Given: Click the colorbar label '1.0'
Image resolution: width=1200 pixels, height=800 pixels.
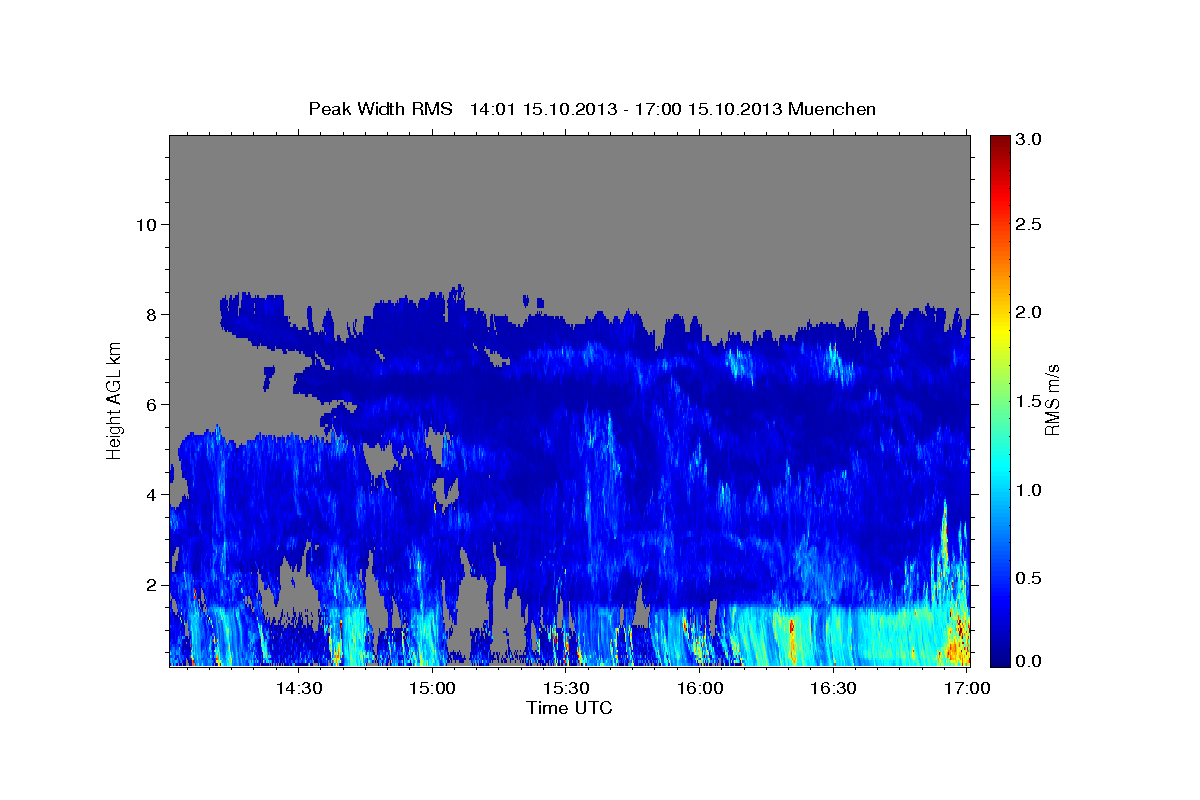Looking at the screenshot, I should tap(1029, 490).
